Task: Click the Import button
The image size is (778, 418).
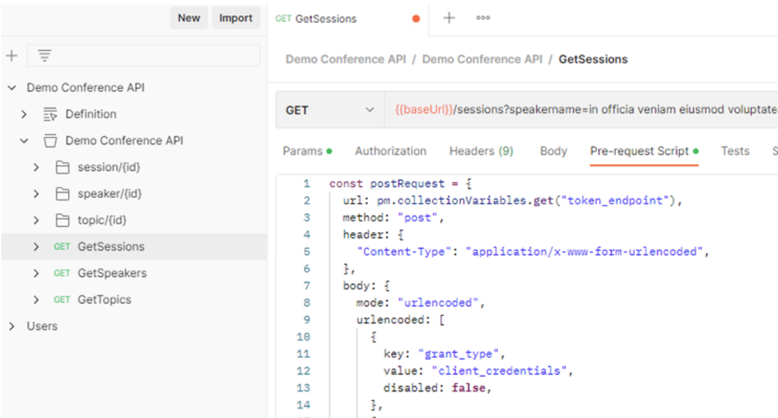Action: pyautogui.click(x=236, y=18)
